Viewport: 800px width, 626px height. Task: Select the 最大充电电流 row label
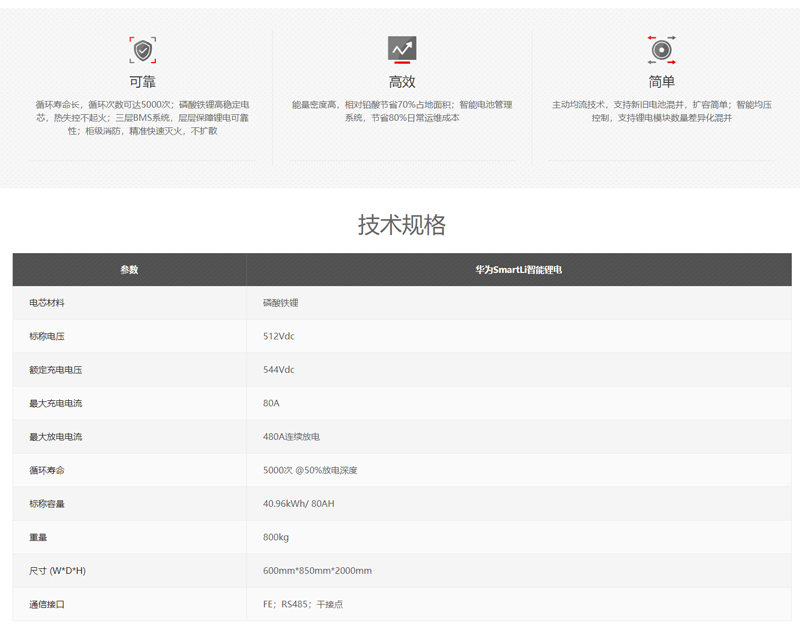click(56, 403)
